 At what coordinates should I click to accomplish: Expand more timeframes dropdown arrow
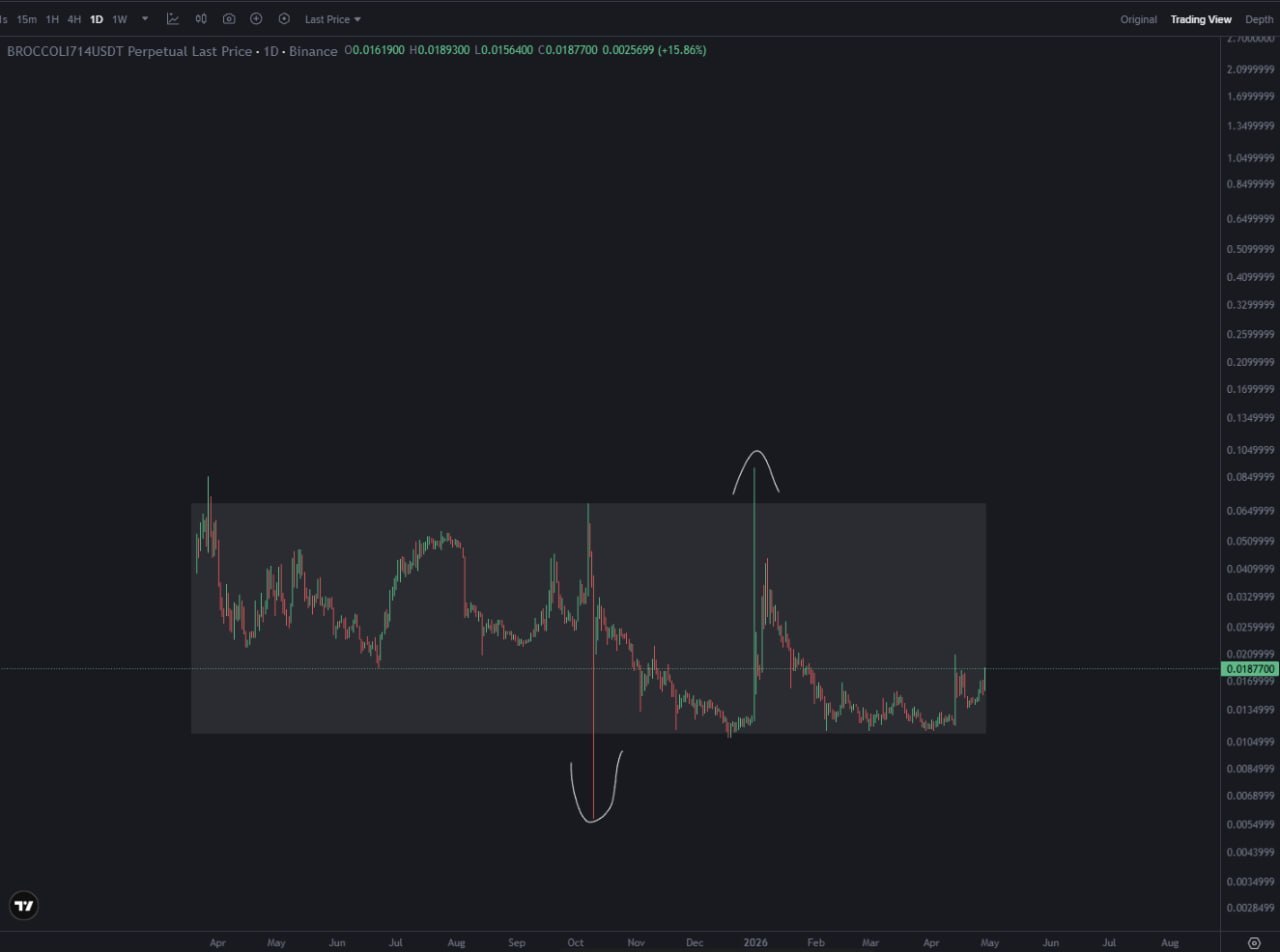pyautogui.click(x=145, y=19)
